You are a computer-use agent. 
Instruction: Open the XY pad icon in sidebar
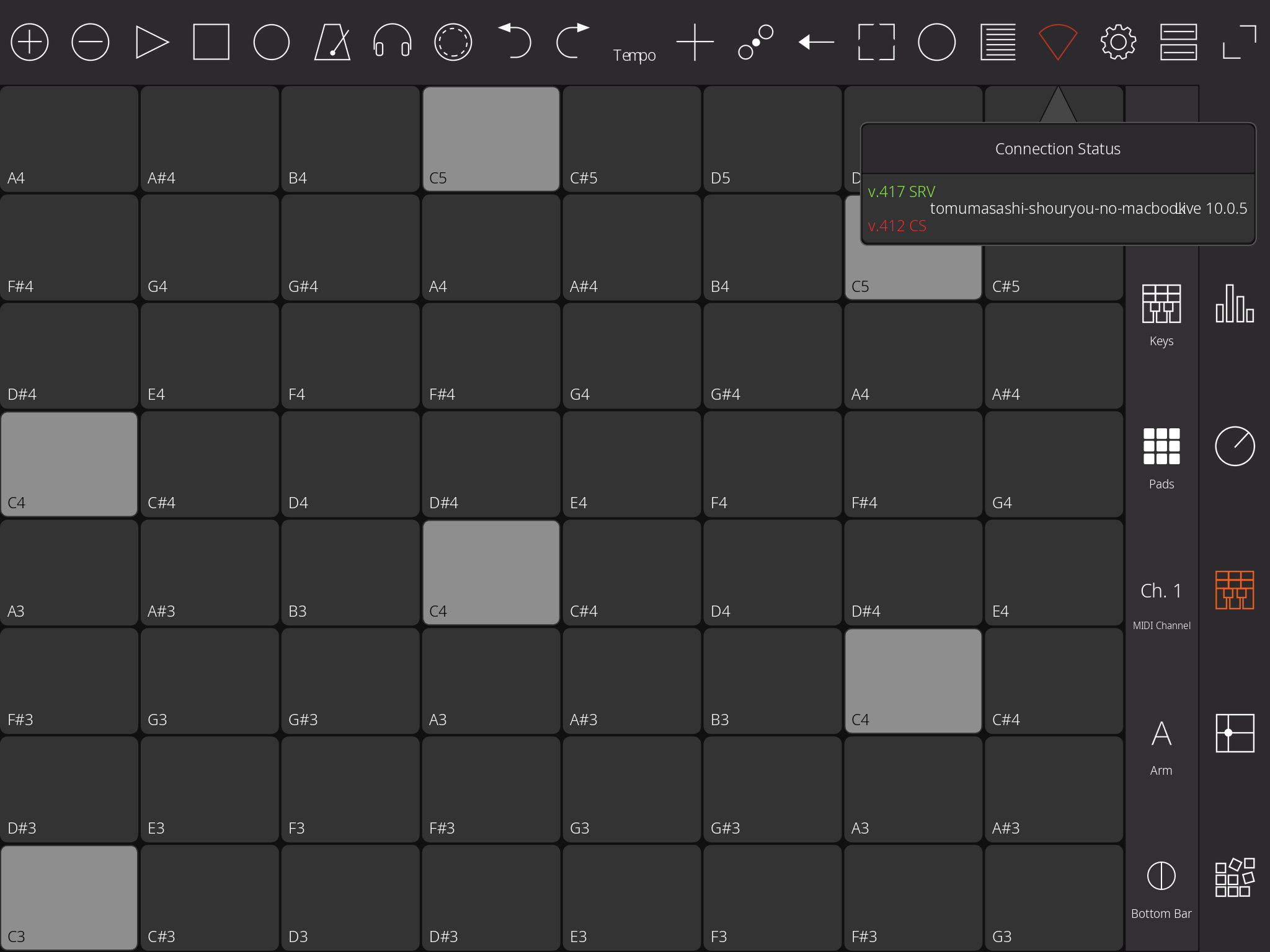pos(1234,733)
